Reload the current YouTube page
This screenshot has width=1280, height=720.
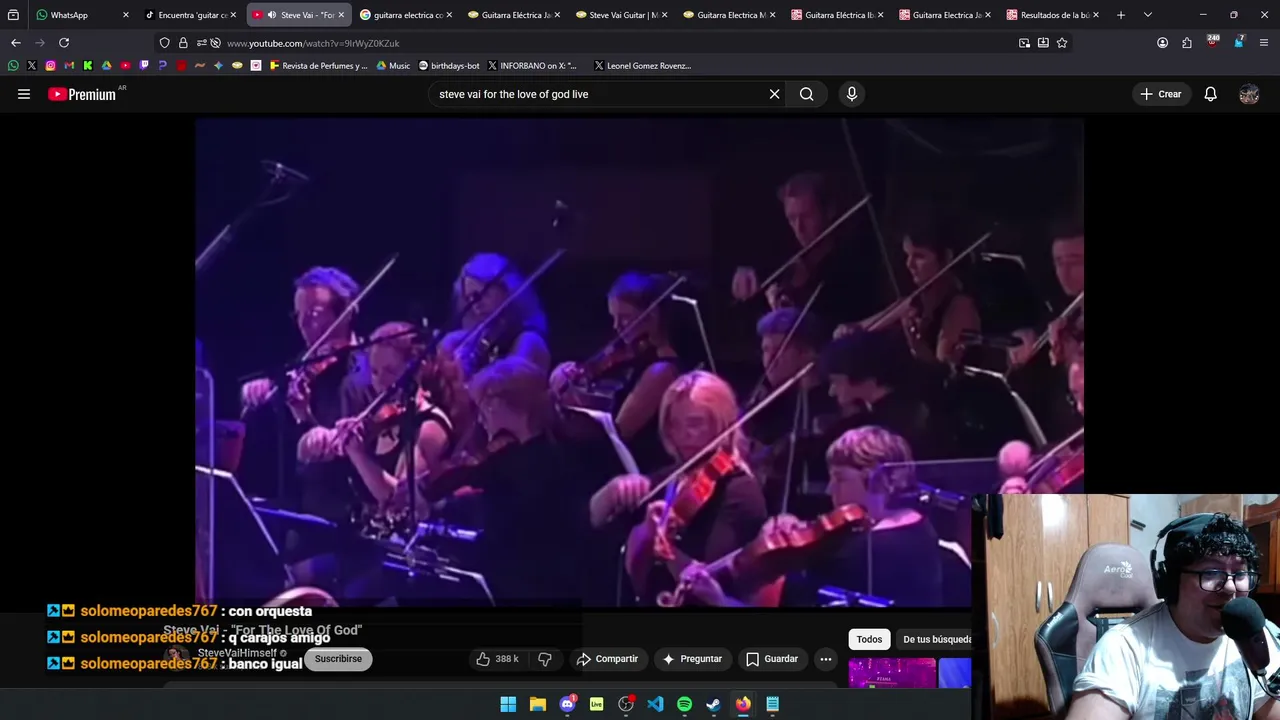click(64, 43)
